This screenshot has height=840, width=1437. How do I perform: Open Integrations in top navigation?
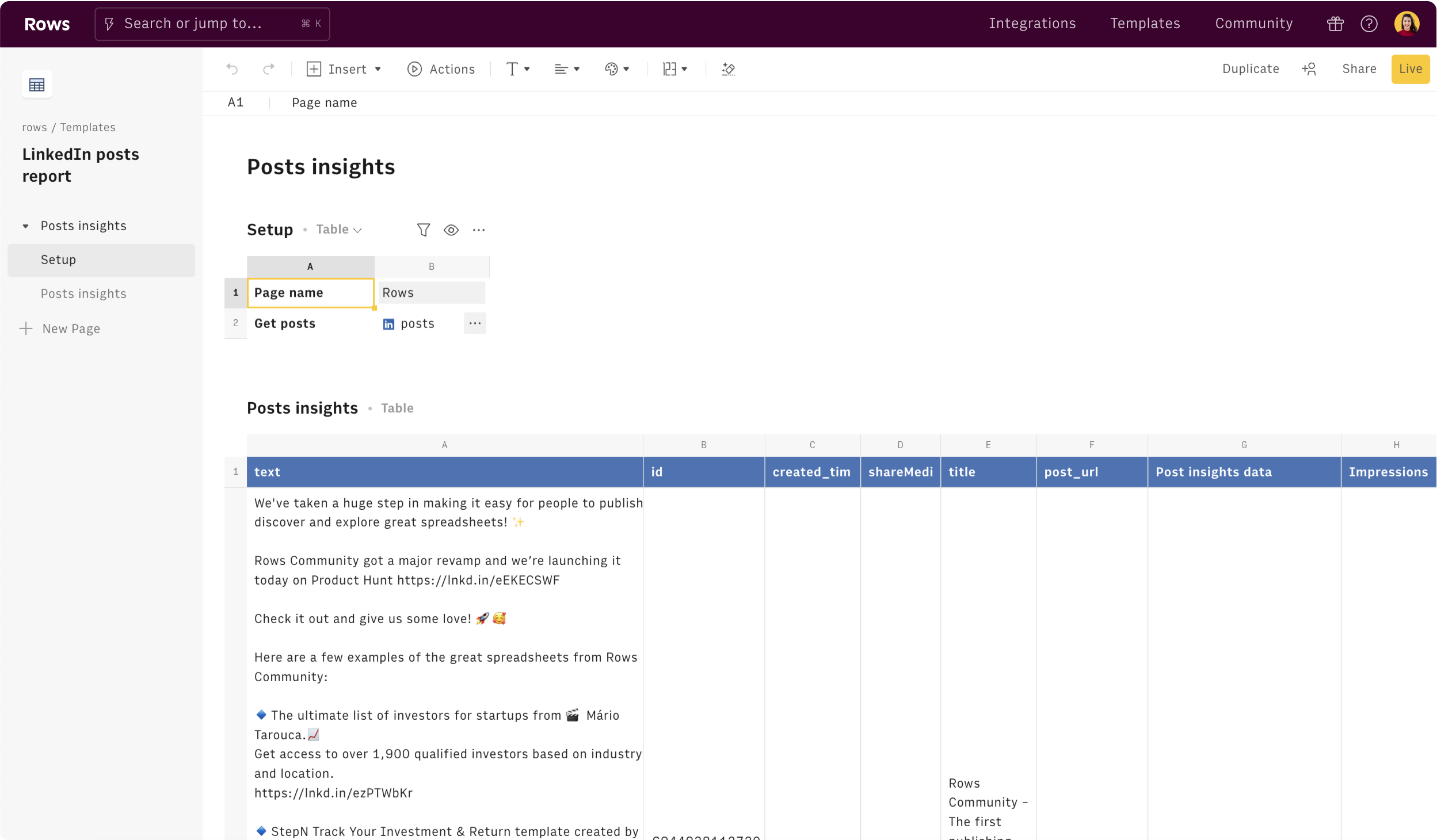tap(1032, 24)
